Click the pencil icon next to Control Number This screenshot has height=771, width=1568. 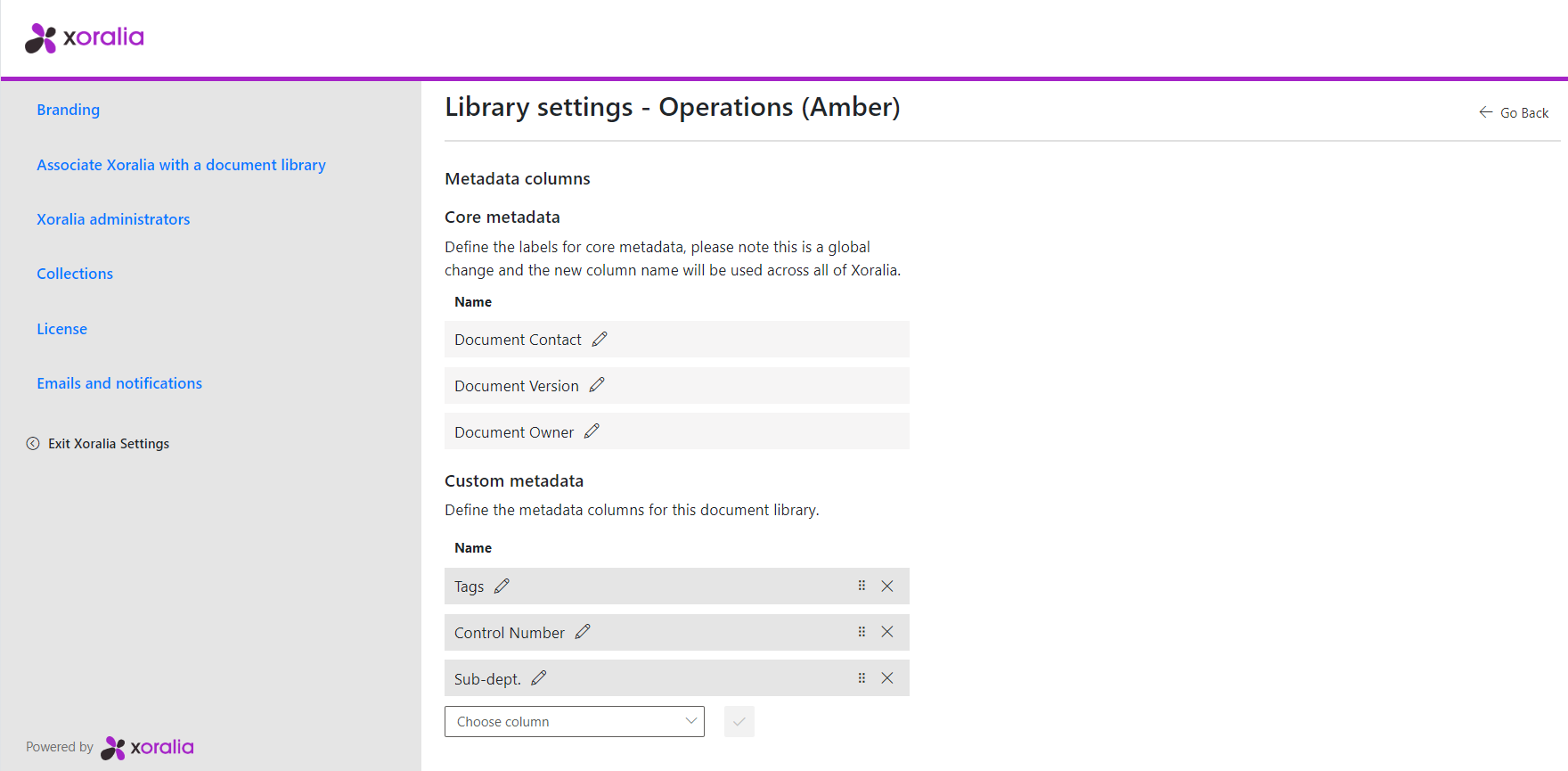[583, 632]
